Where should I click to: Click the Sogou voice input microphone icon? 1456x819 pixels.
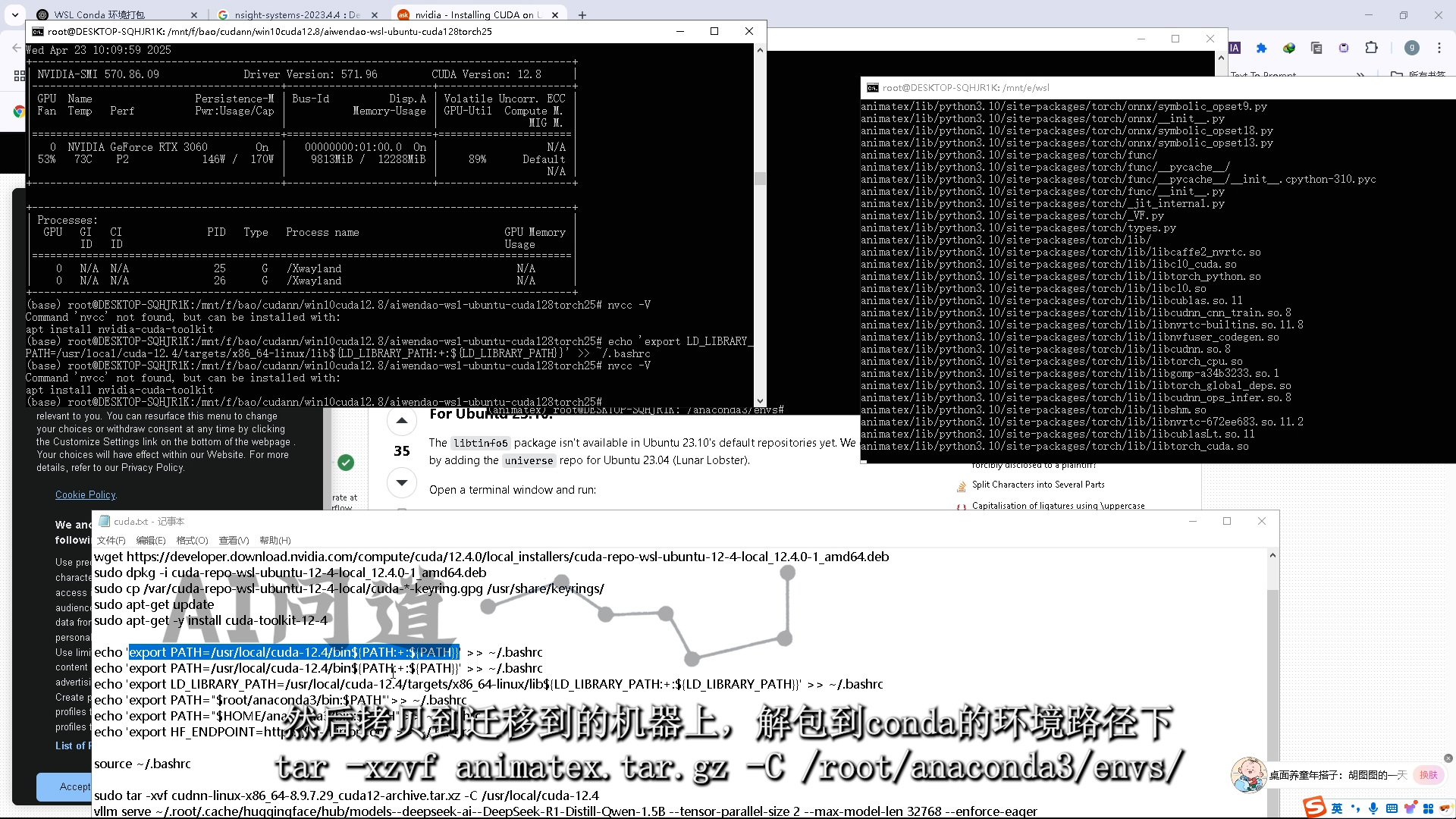(1373, 808)
